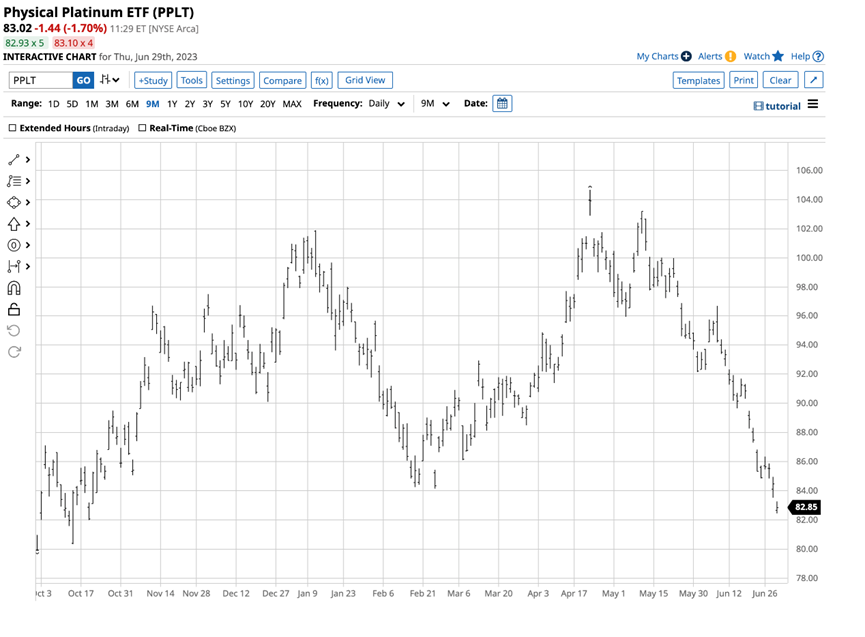The image size is (865, 637).
Task: Set range to 3Y
Action: point(207,104)
